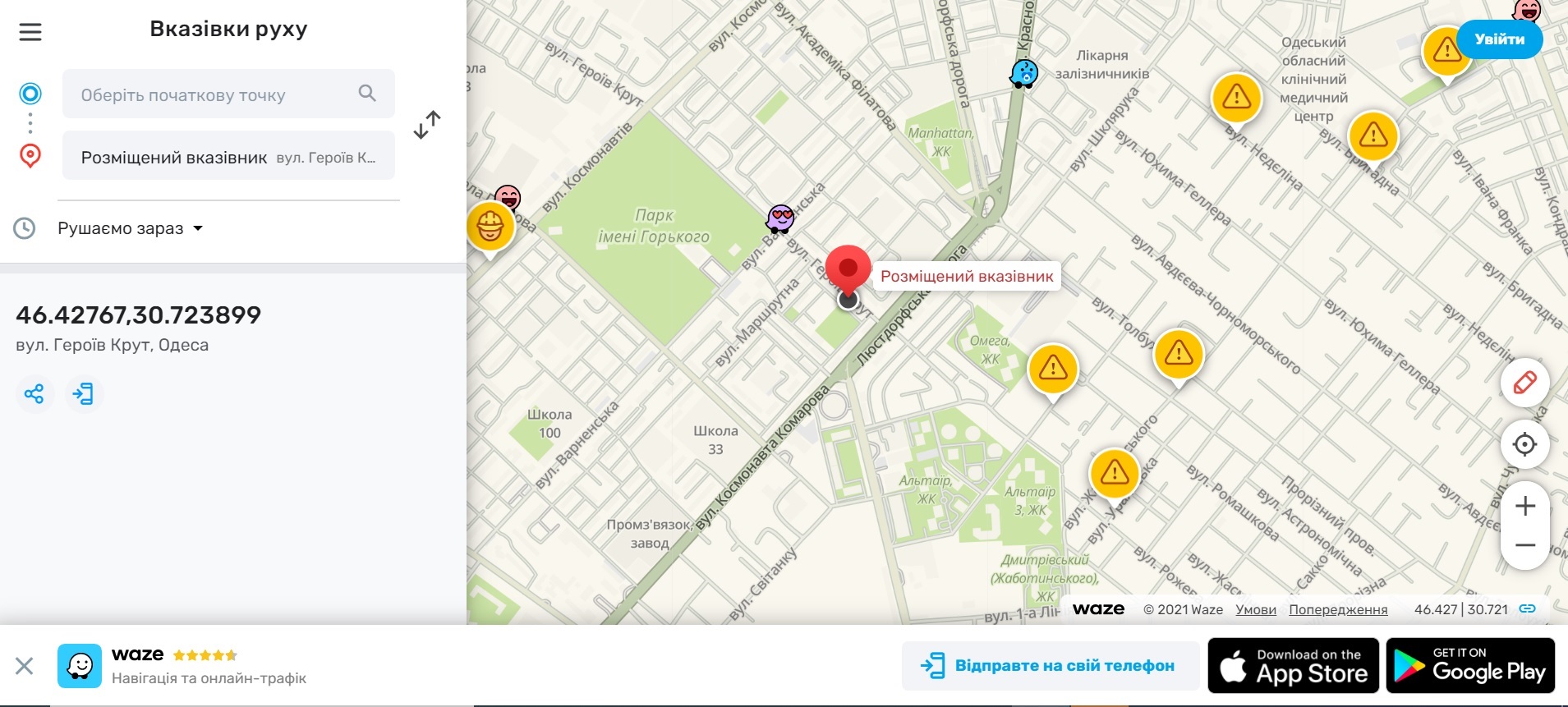Open the map editor pencil icon
1568x707 pixels.
pos(1524,383)
